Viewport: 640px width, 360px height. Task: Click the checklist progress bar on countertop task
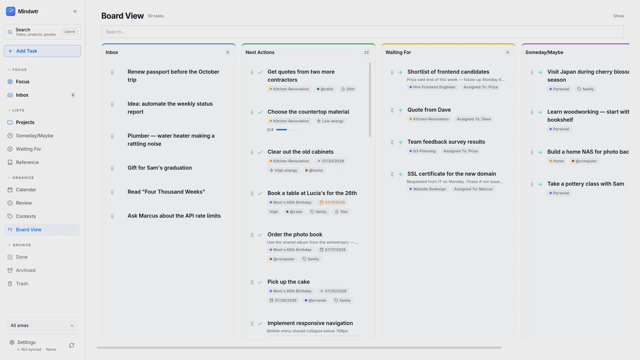coord(287,130)
